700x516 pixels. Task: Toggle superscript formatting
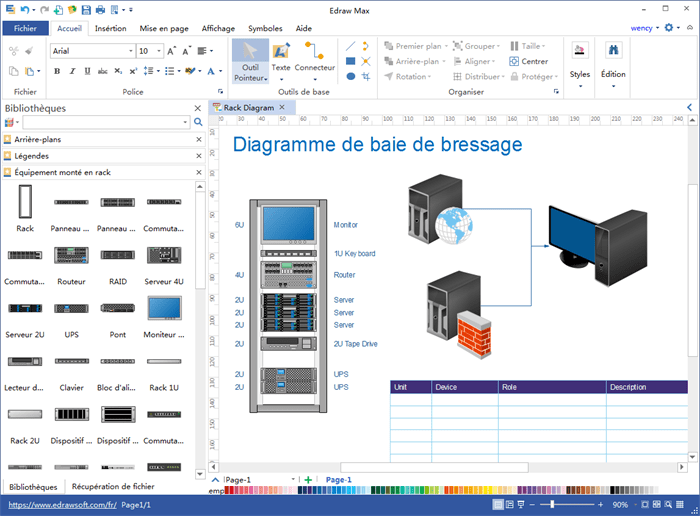133,71
